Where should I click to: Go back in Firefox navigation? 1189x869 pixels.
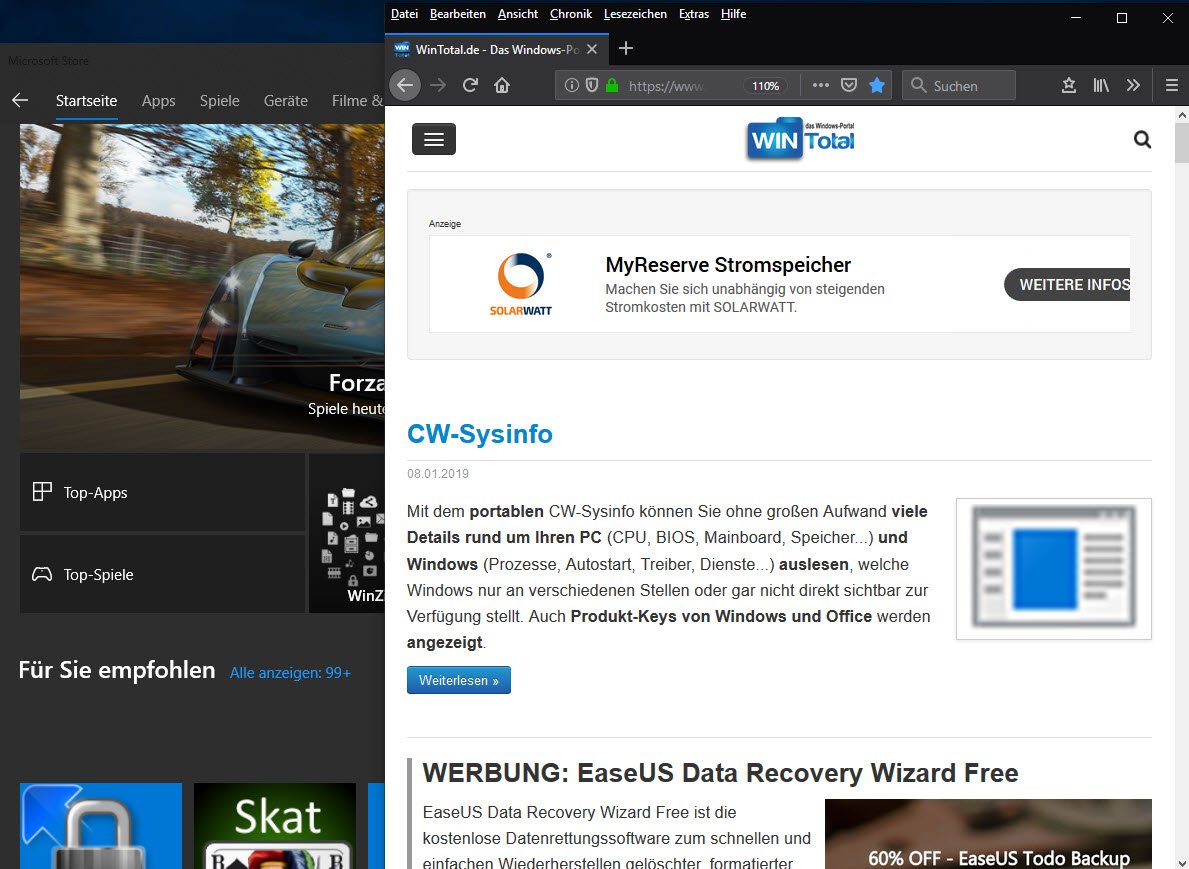[405, 85]
